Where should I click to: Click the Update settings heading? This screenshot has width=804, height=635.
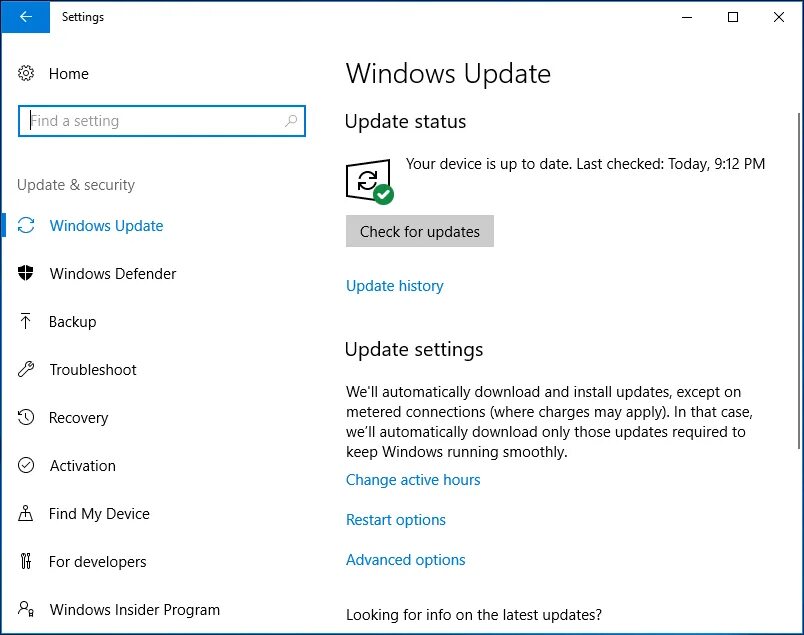[x=414, y=349]
